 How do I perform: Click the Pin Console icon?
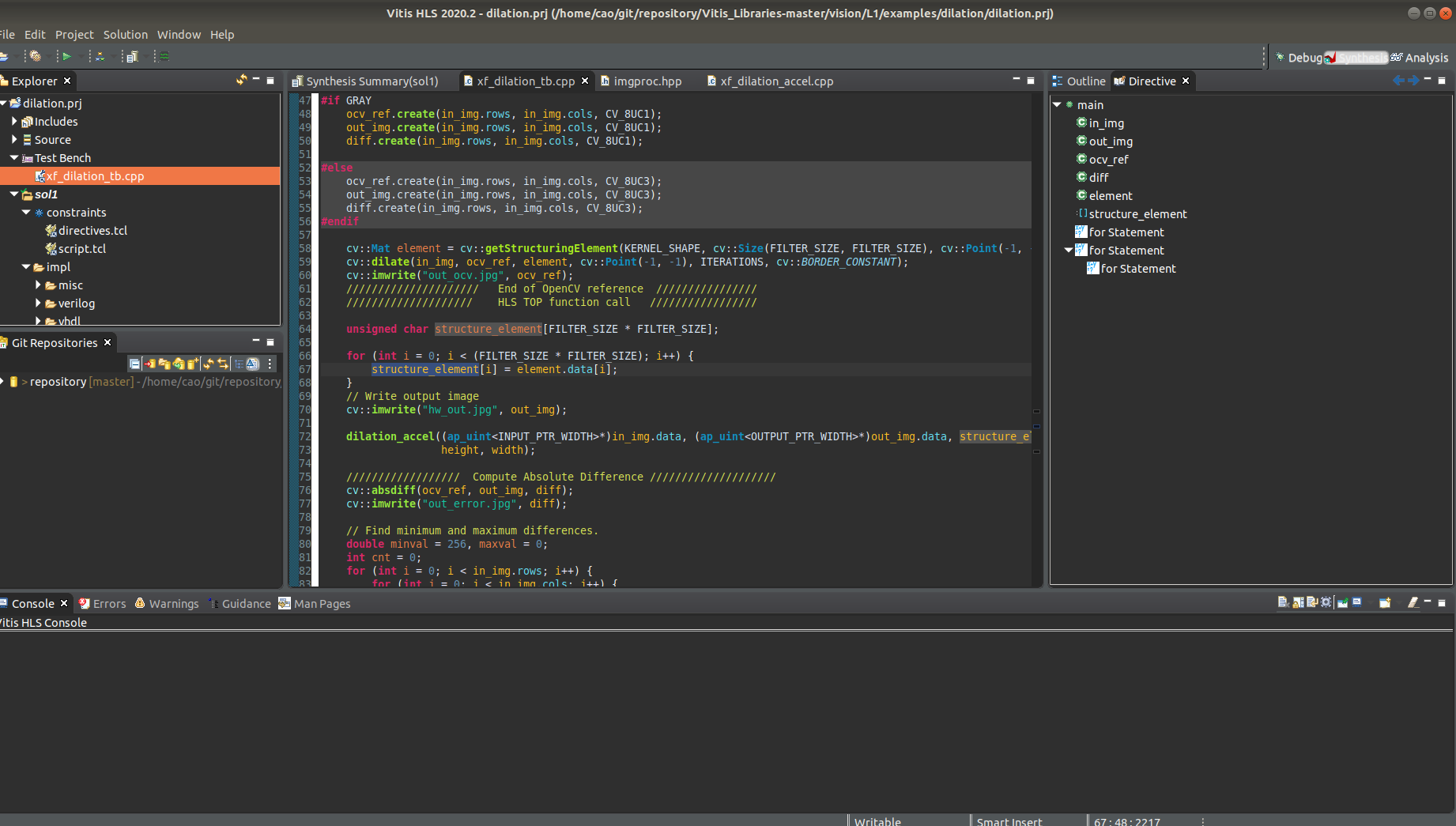point(1343,603)
